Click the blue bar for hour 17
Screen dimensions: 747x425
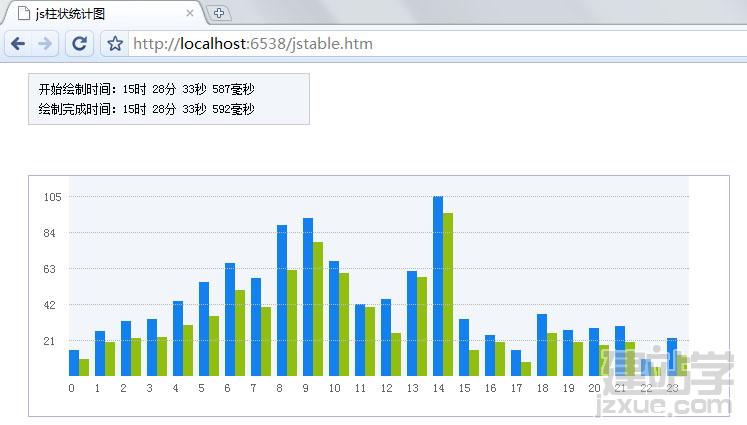tap(516, 363)
